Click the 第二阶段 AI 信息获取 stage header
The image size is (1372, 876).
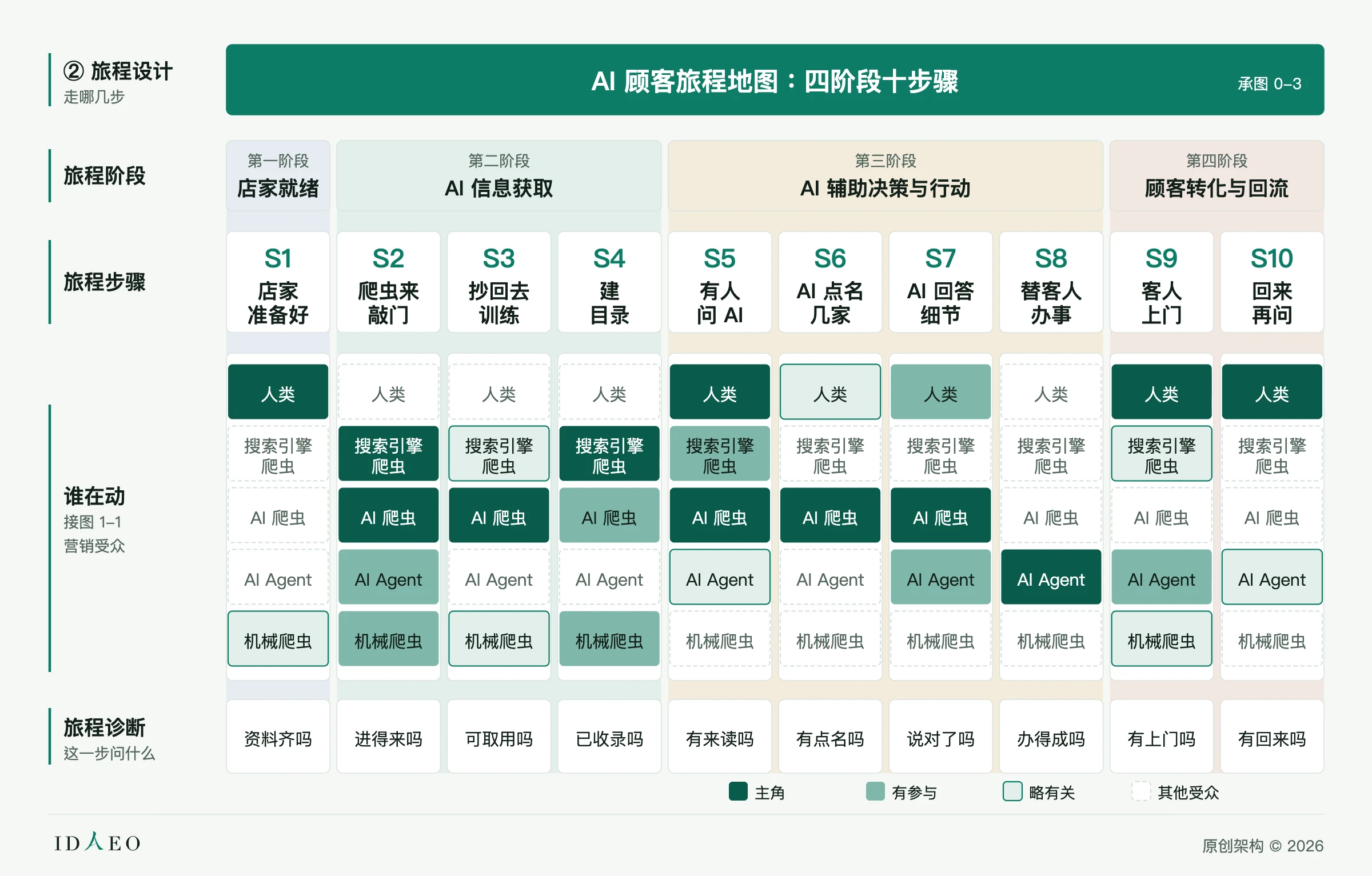[498, 176]
